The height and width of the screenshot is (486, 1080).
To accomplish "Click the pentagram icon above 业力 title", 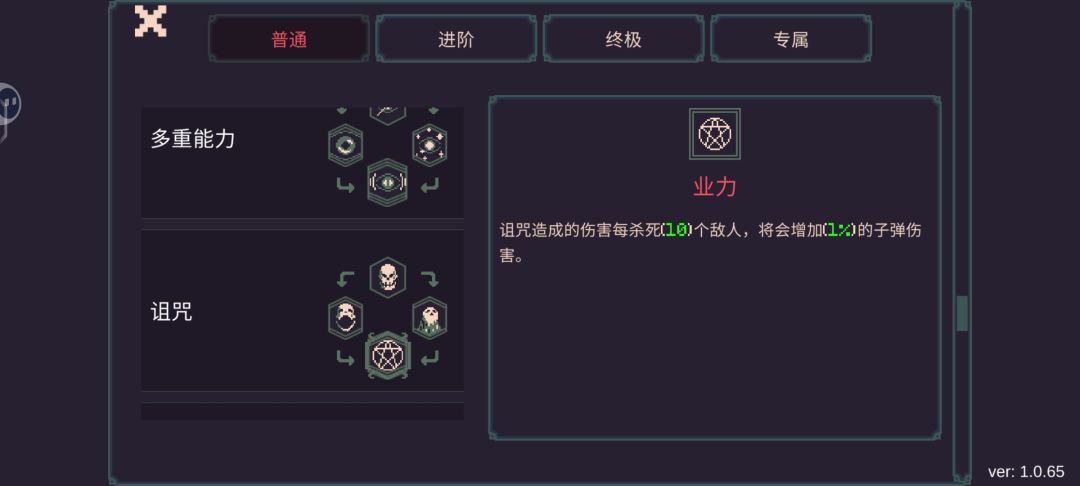I will tap(715, 134).
